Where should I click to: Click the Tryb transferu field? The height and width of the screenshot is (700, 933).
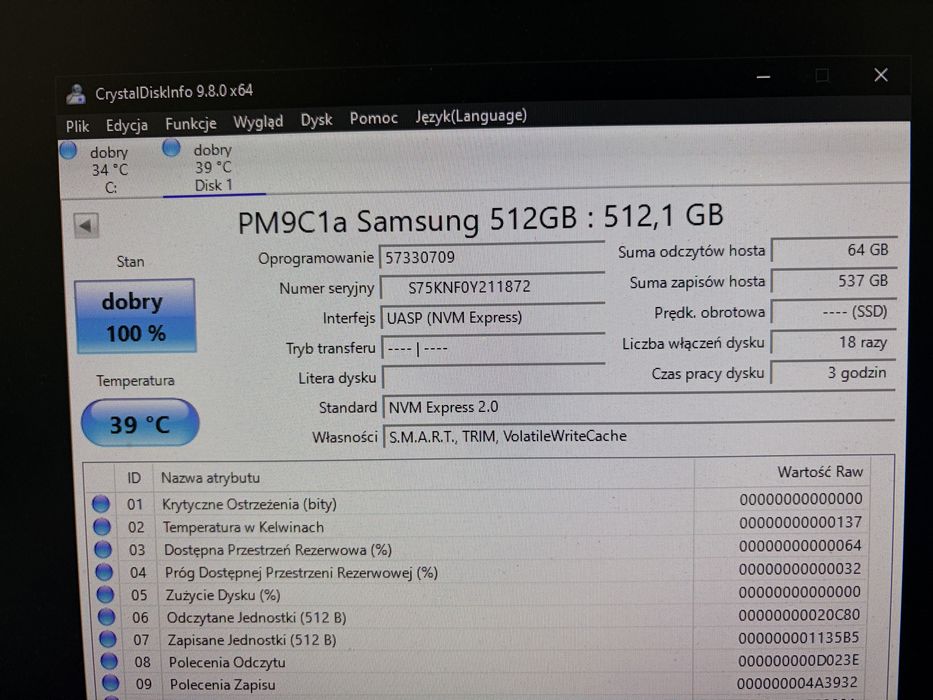(x=493, y=348)
